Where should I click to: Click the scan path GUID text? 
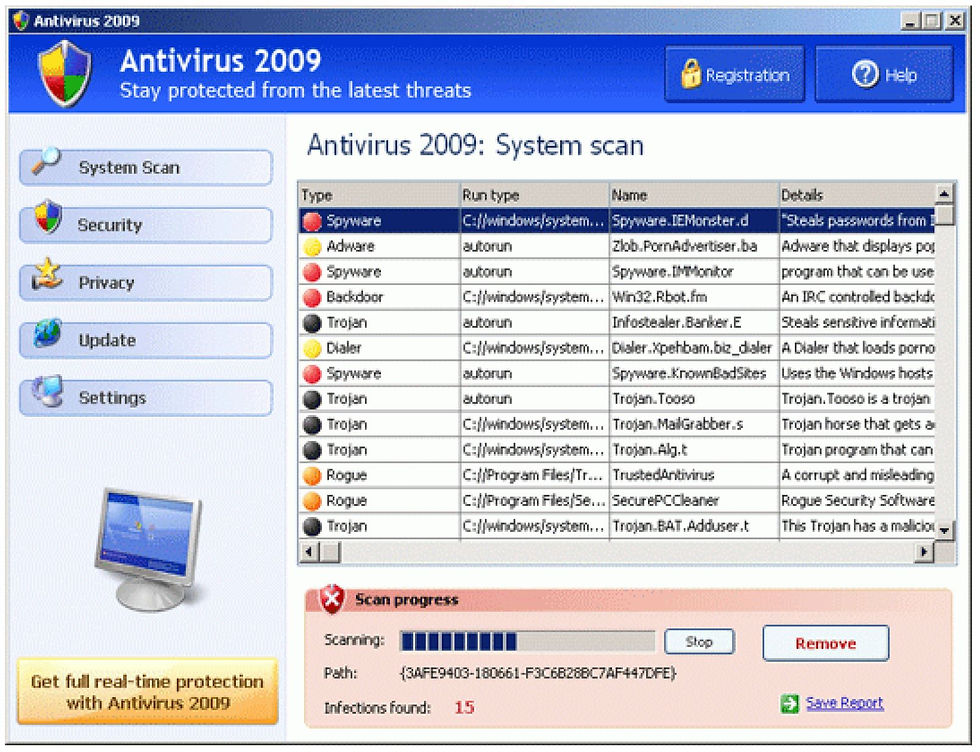[538, 673]
